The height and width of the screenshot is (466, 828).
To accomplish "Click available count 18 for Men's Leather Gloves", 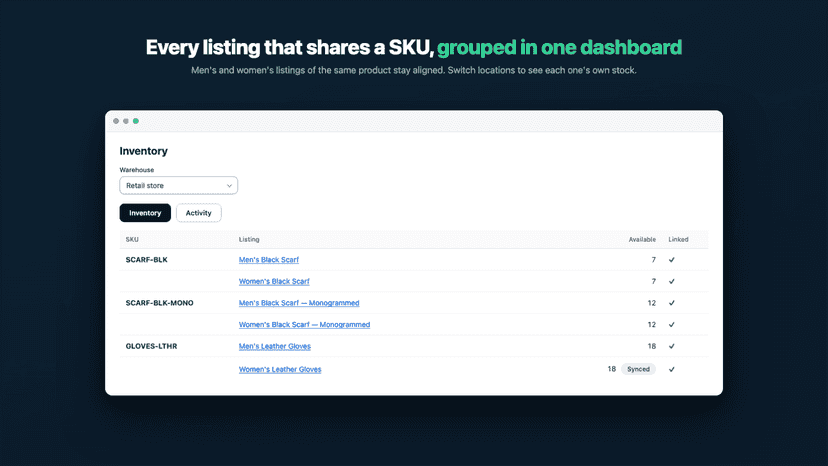I will (x=652, y=346).
